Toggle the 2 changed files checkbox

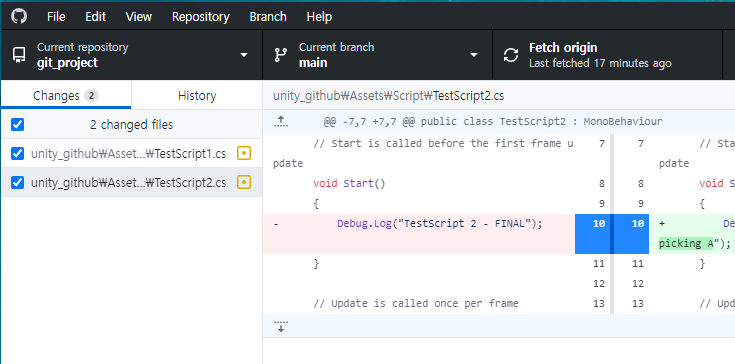coord(17,125)
